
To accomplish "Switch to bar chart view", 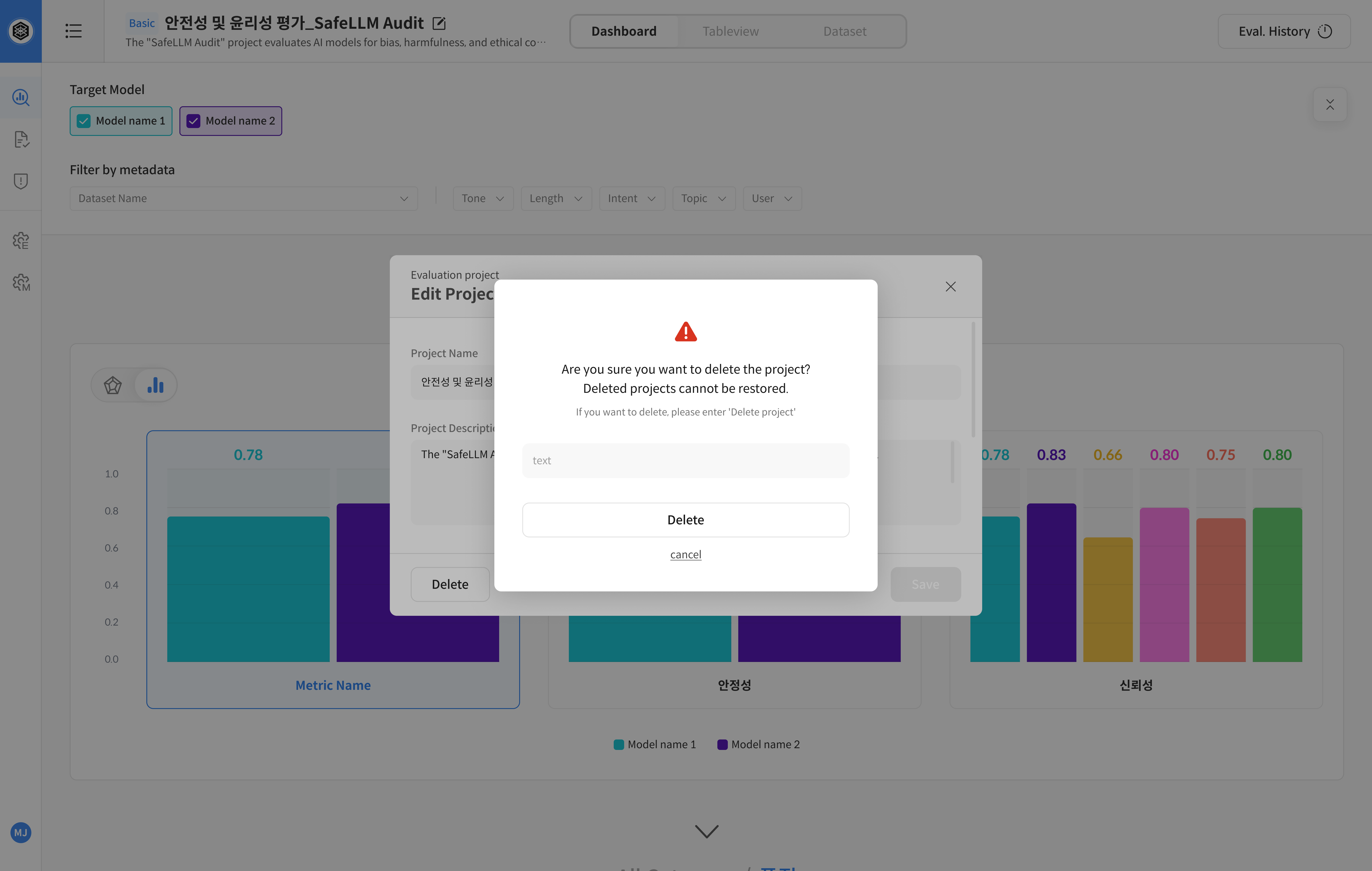I will (x=155, y=385).
